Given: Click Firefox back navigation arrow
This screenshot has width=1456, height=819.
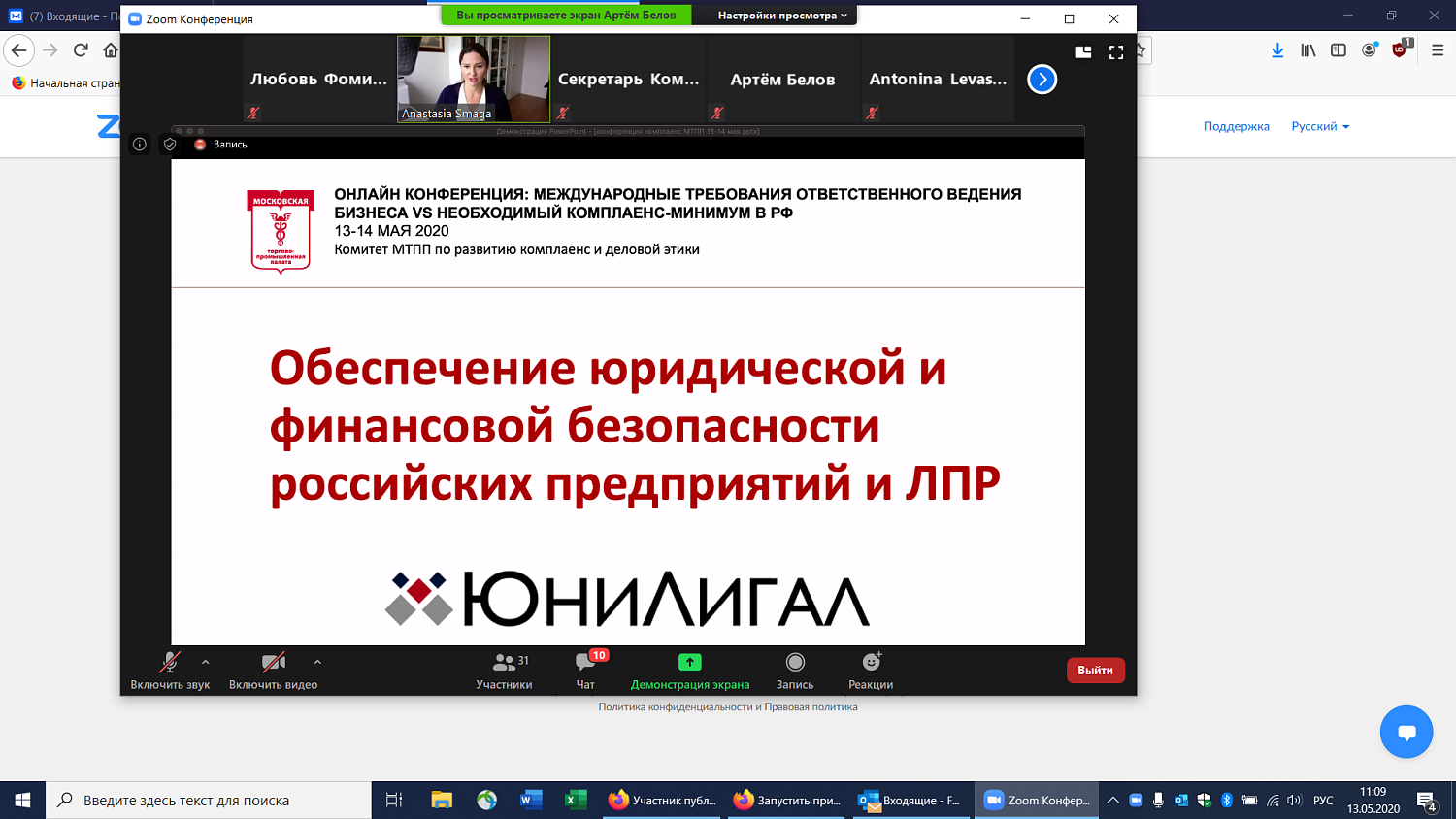Looking at the screenshot, I should pos(18,50).
